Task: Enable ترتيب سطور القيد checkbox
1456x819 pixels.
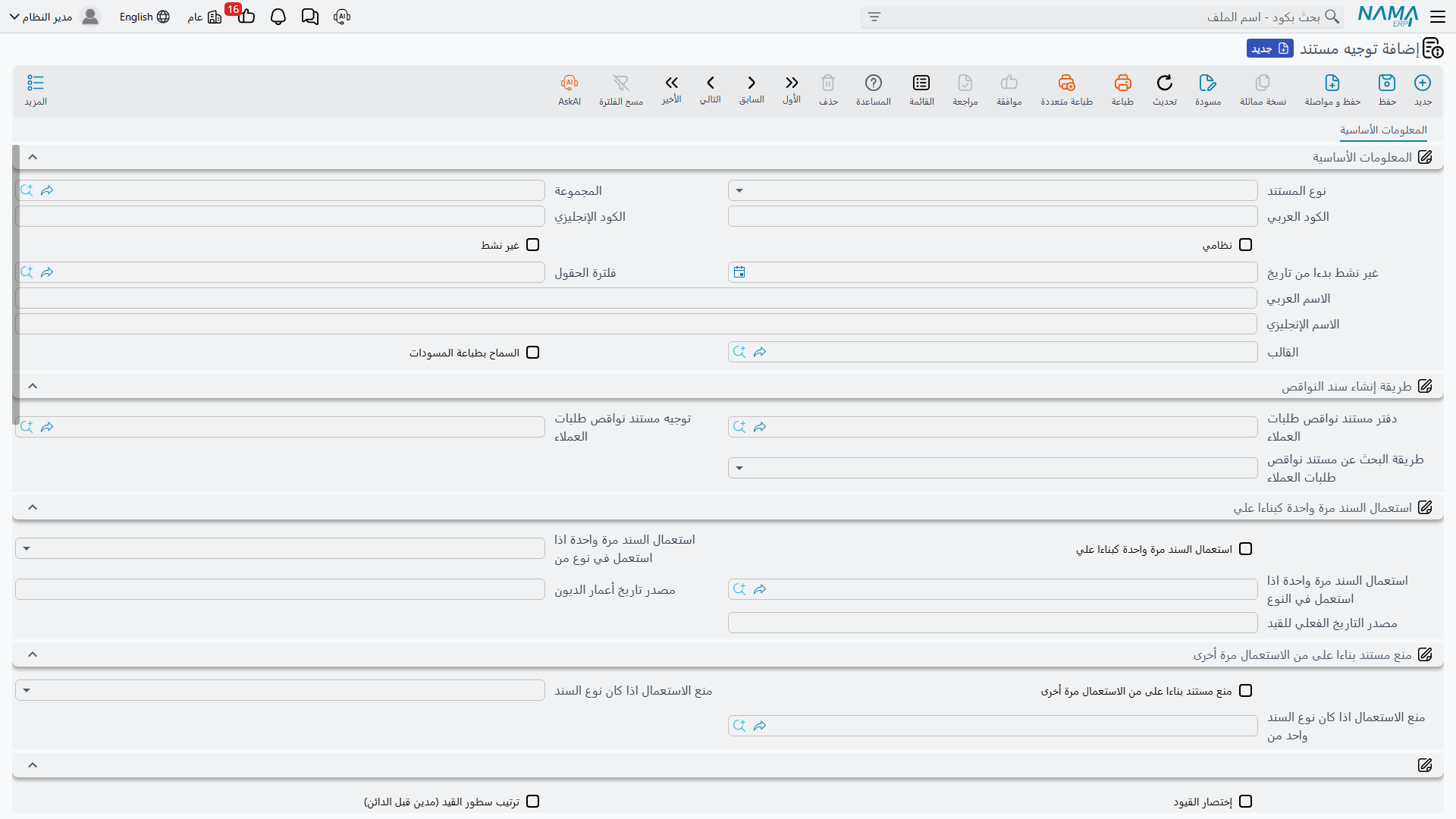Action: (532, 802)
